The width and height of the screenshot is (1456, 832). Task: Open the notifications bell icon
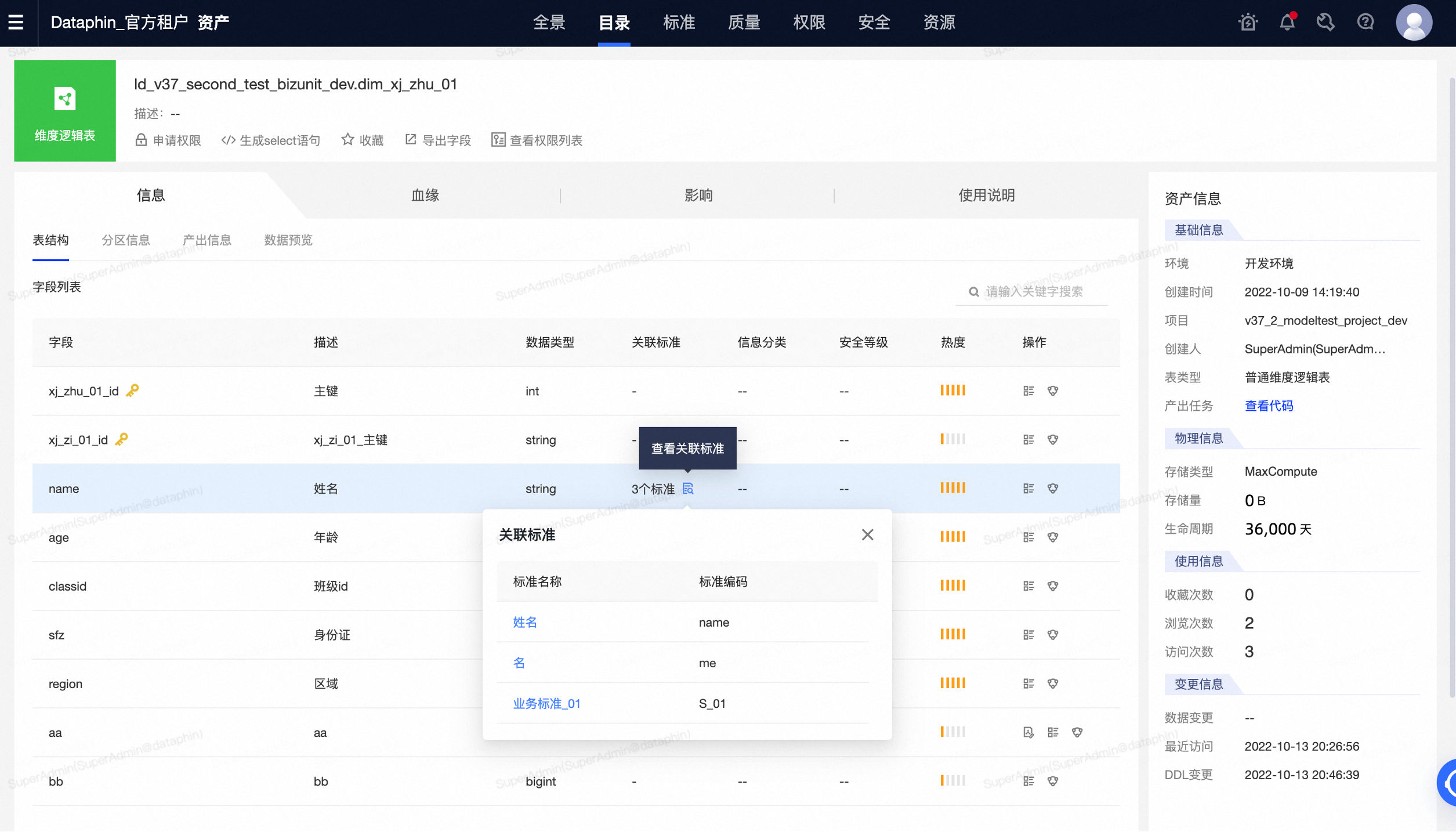point(1287,22)
